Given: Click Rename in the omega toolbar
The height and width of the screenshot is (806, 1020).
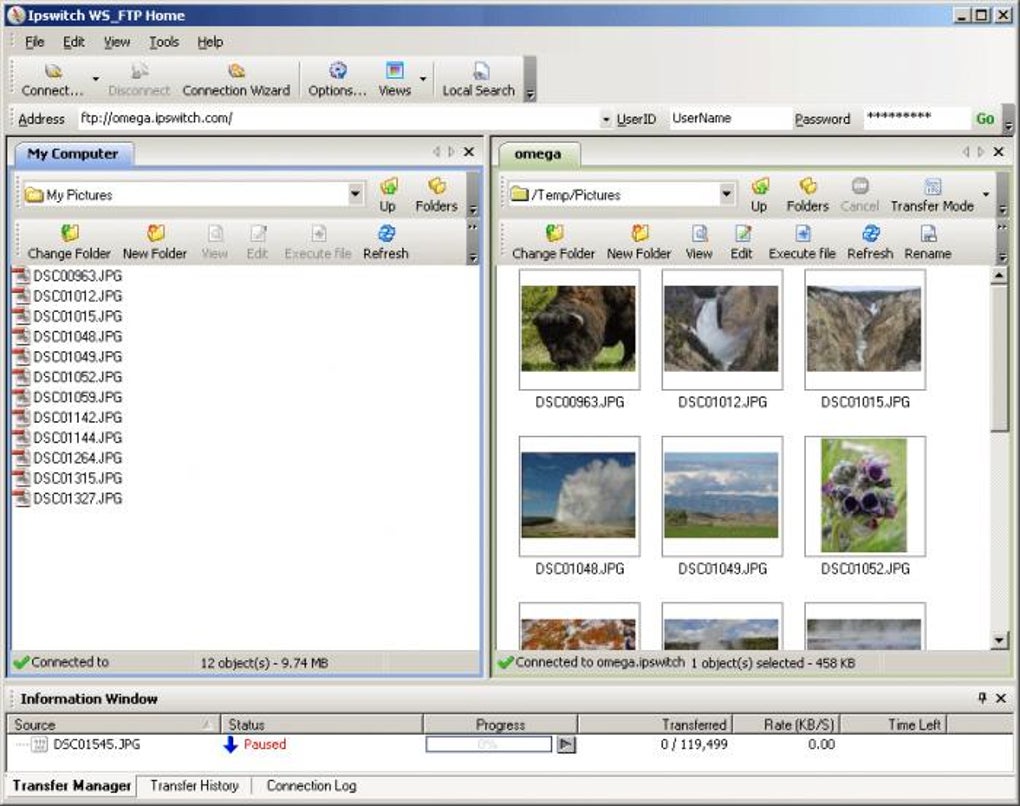Looking at the screenshot, I should click(927, 242).
